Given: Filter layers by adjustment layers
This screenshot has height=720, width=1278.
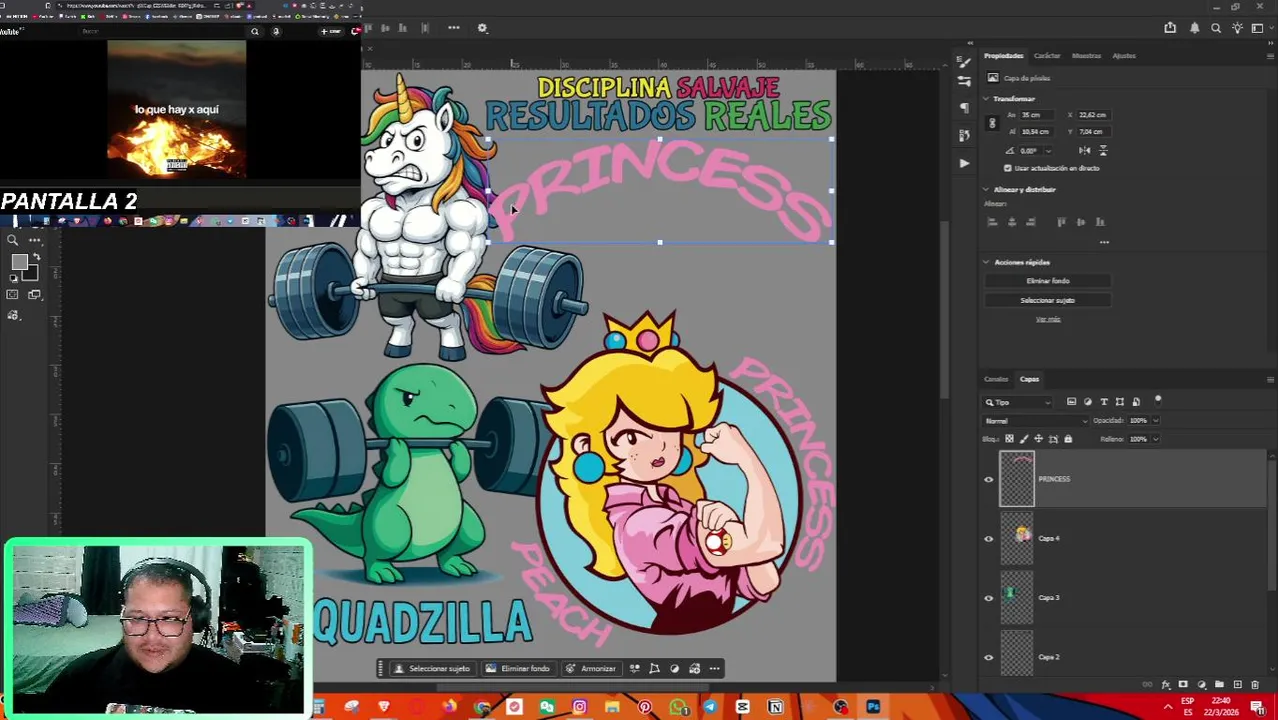Looking at the screenshot, I should click(x=1088, y=402).
